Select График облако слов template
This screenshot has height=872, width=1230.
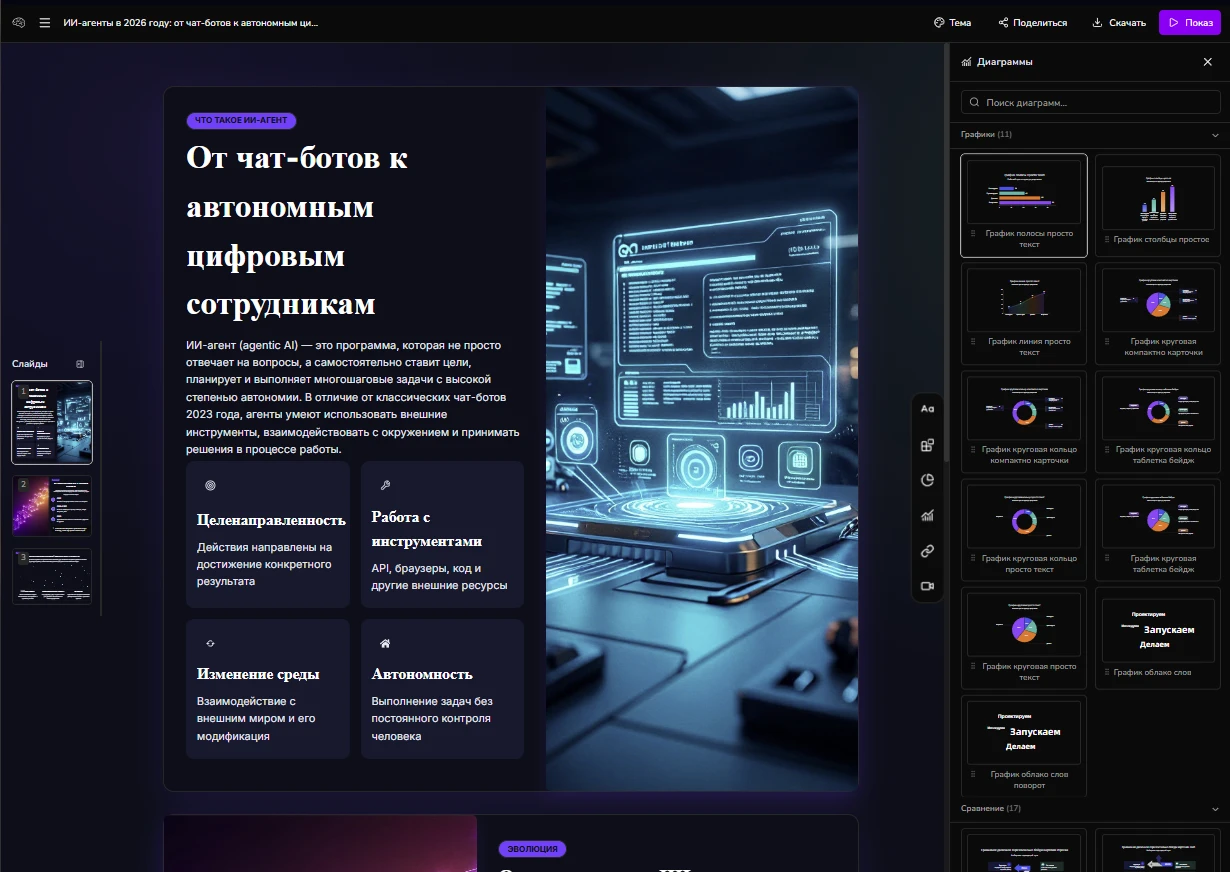point(1158,638)
